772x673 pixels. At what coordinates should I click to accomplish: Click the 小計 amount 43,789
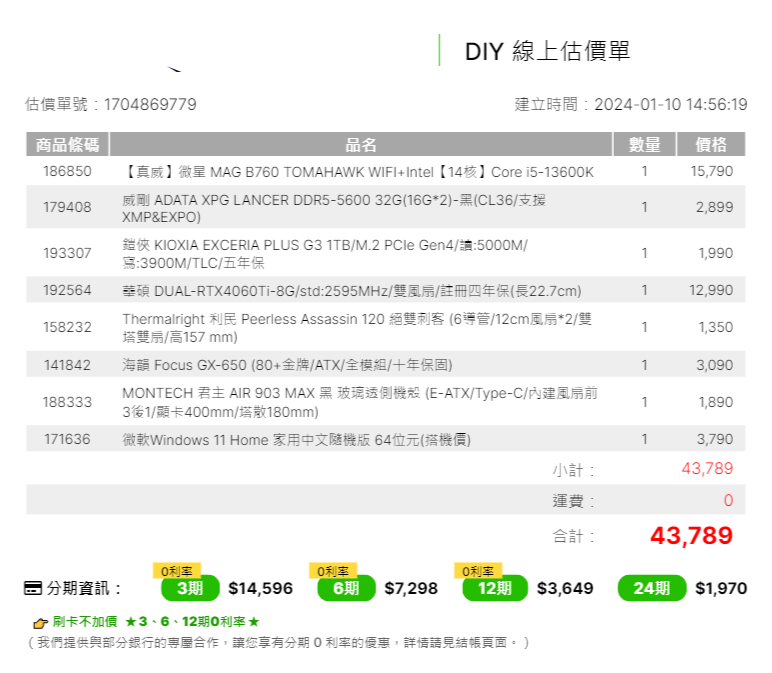point(707,469)
